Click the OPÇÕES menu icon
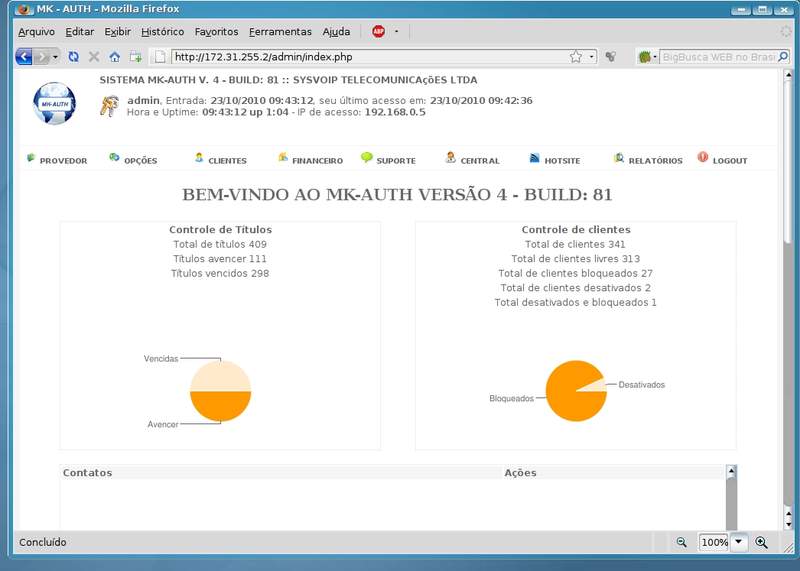 pos(114,158)
